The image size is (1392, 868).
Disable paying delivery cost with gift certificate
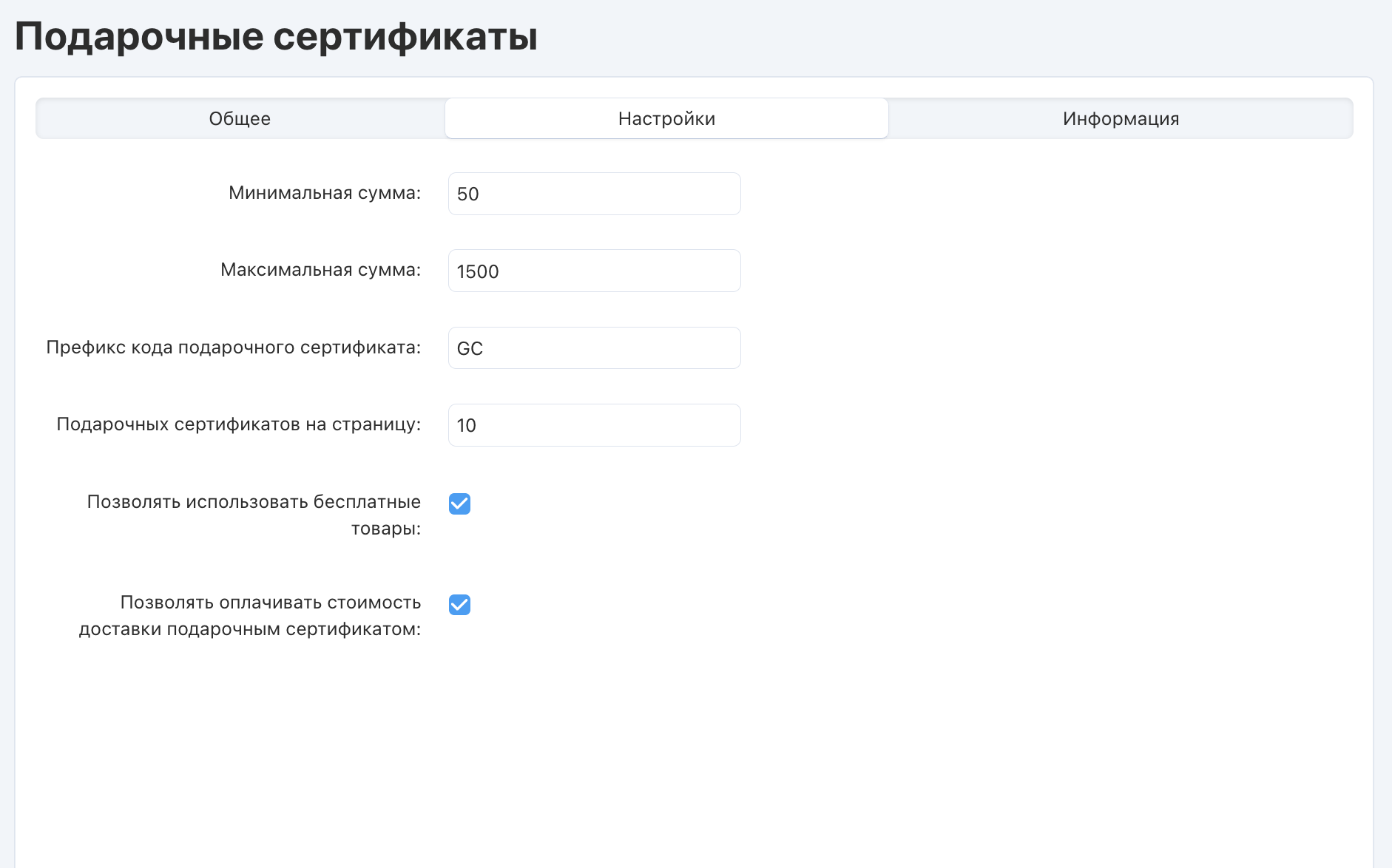coord(459,605)
